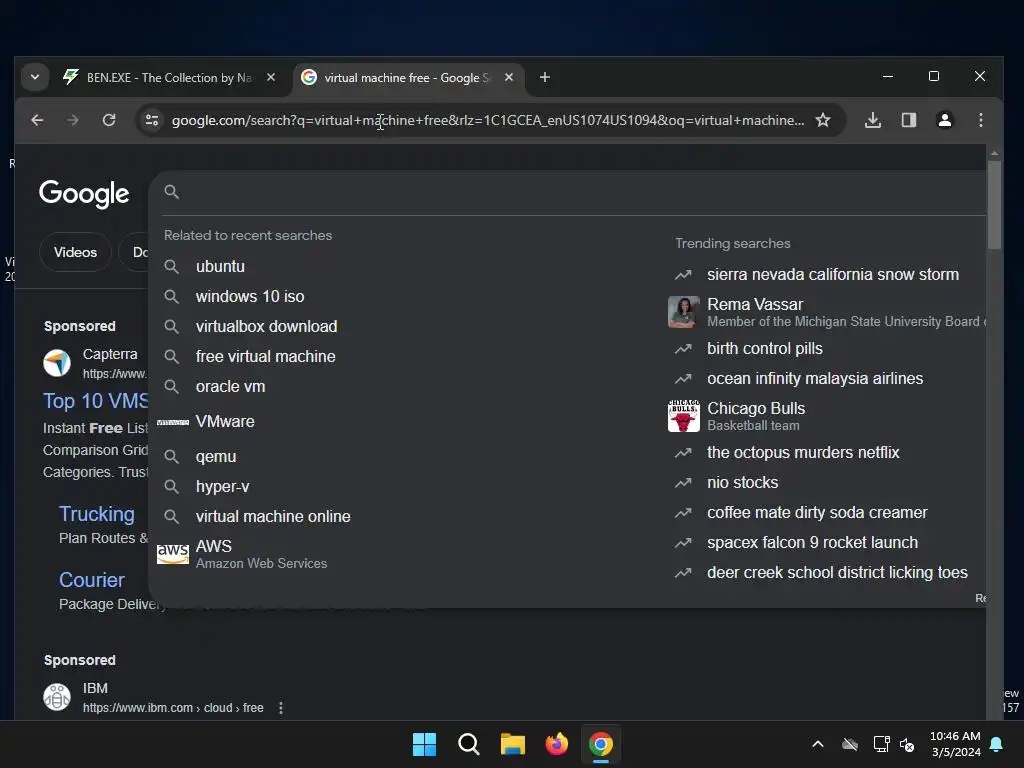
Task: Open Rema Vassar trending search
Action: (826, 312)
